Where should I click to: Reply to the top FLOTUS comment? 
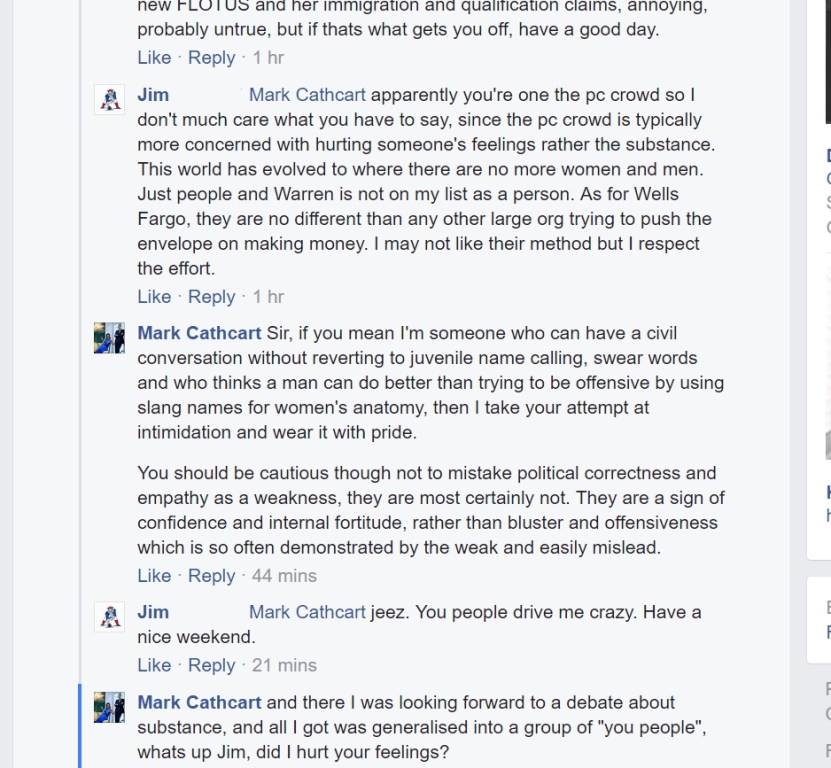click(211, 57)
